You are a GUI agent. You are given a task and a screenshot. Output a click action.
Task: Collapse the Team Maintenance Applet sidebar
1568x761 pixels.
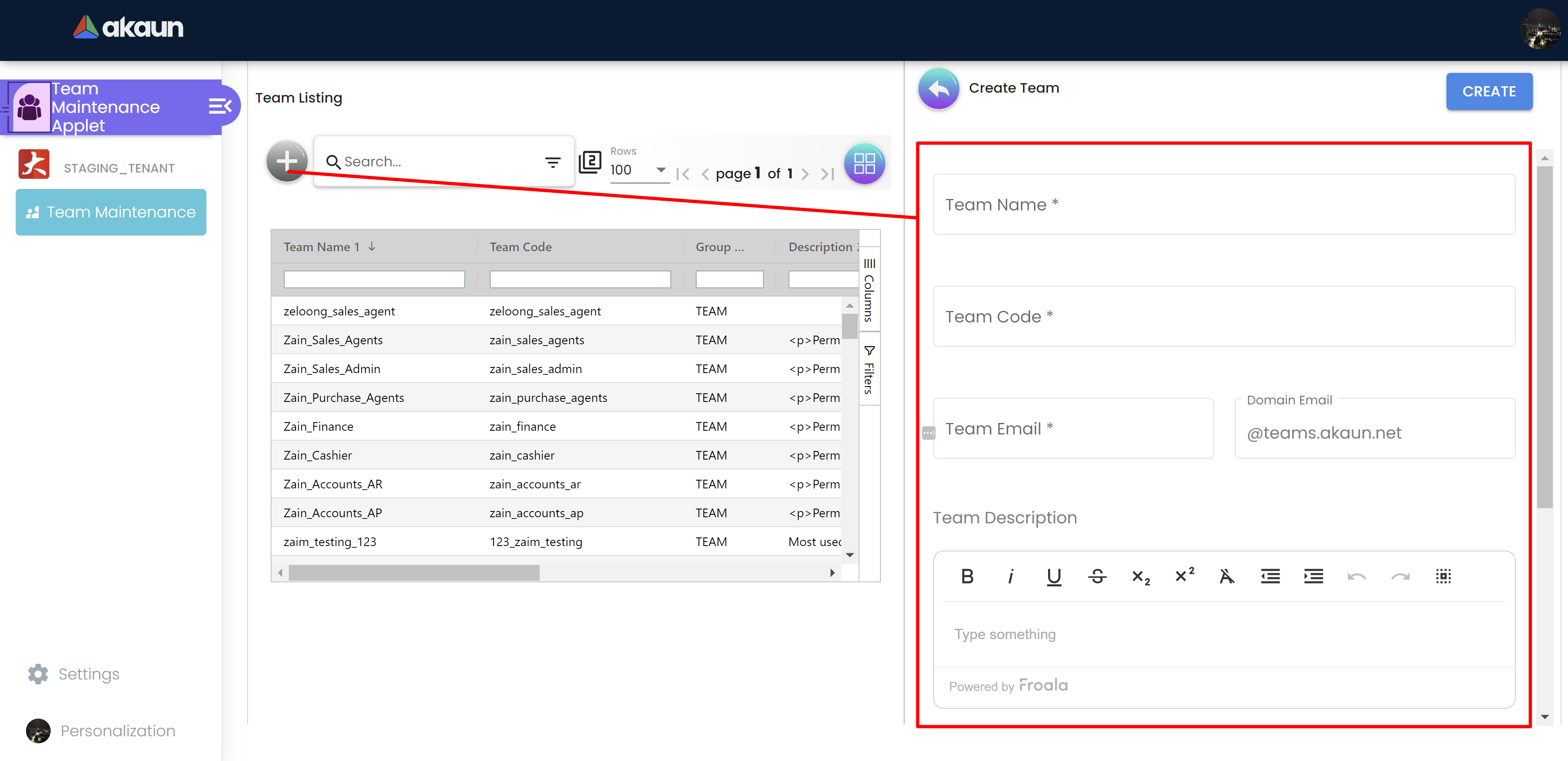[x=220, y=107]
